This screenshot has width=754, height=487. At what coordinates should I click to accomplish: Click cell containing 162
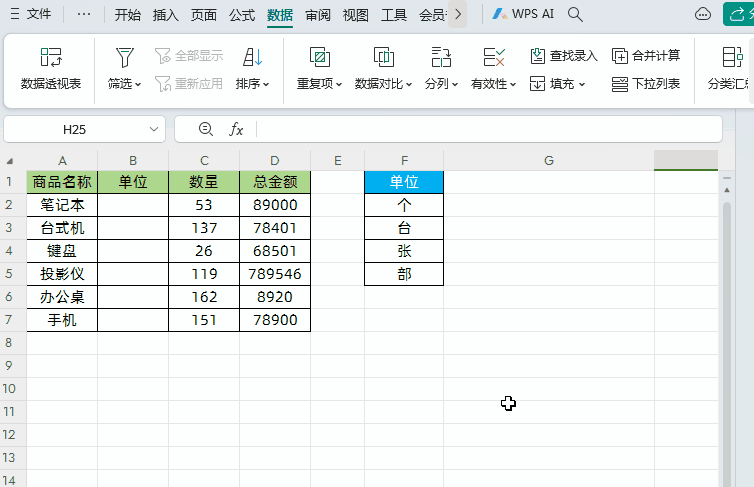coord(204,297)
